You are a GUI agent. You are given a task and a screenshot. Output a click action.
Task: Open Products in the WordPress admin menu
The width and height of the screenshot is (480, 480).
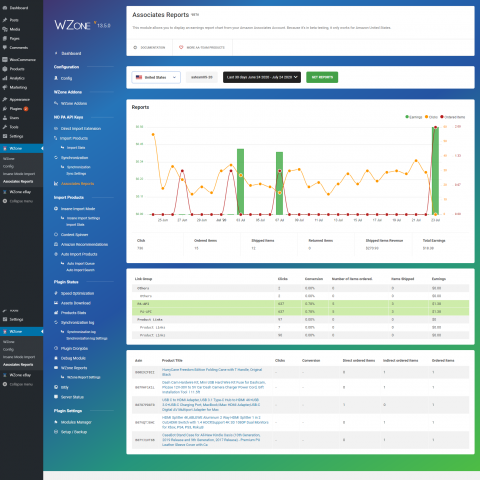pos(17,69)
